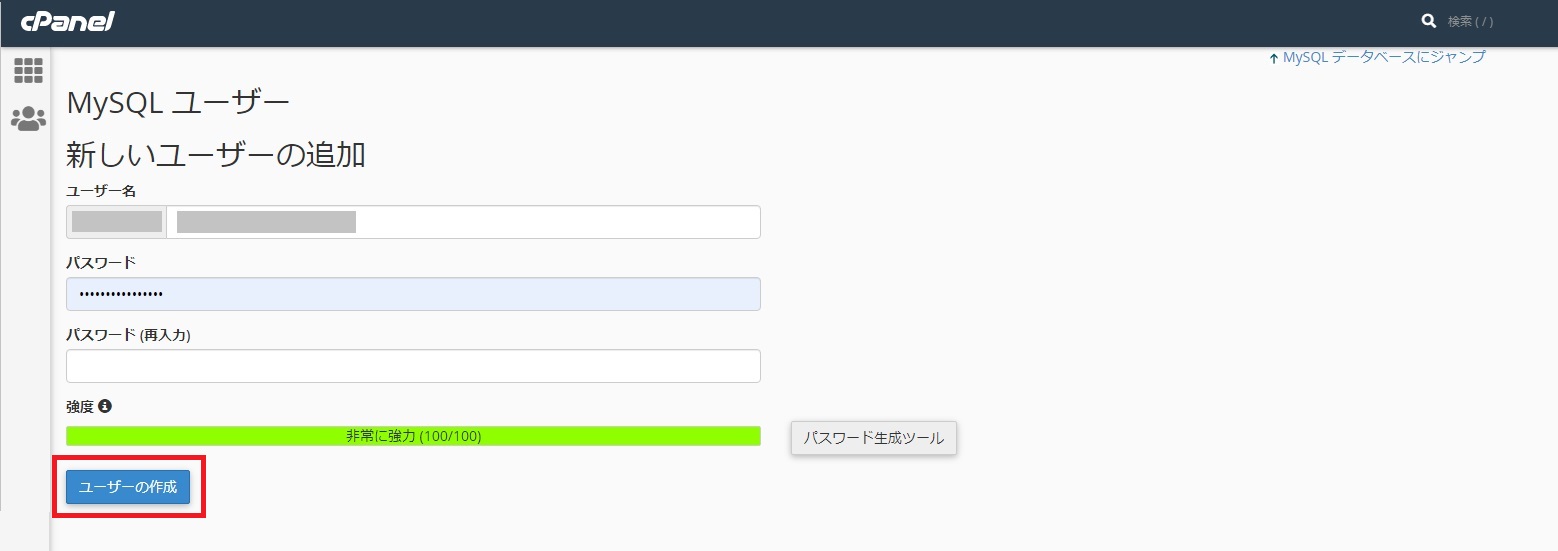This screenshot has width=1558, height=551.
Task: Click the up arrow beside MySQL jump link
Action: [x=1273, y=58]
